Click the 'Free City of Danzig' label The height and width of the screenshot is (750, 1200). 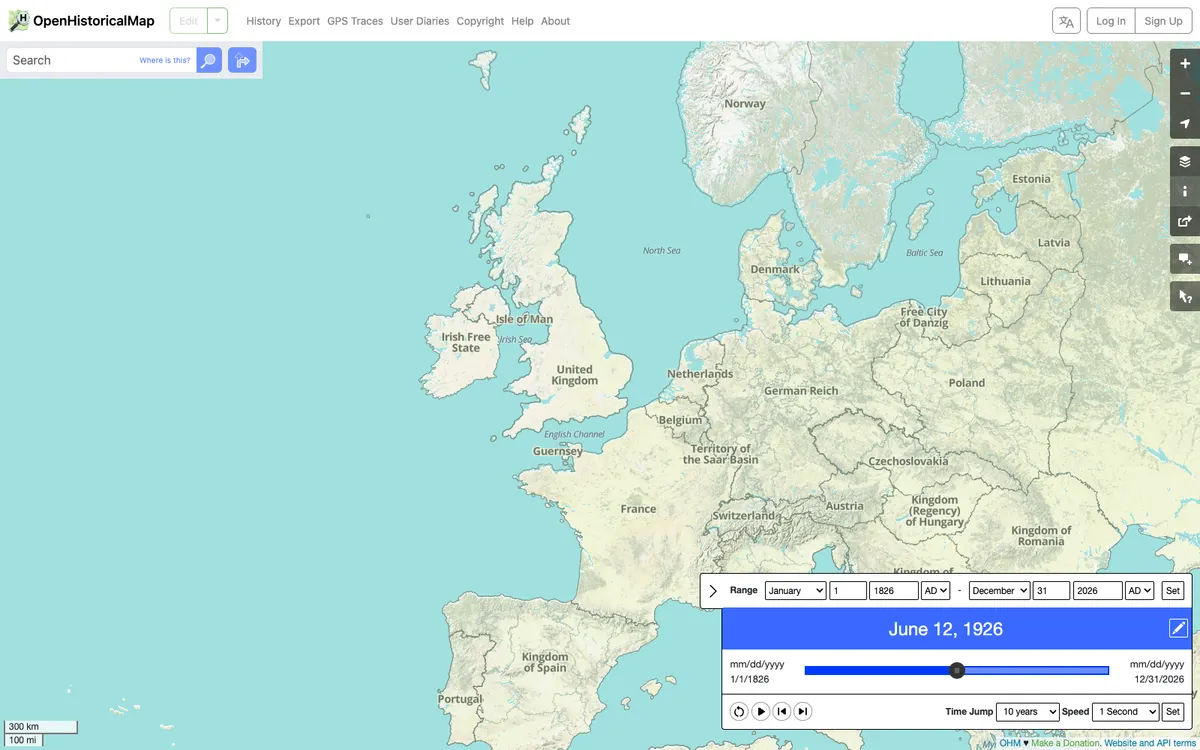point(924,318)
